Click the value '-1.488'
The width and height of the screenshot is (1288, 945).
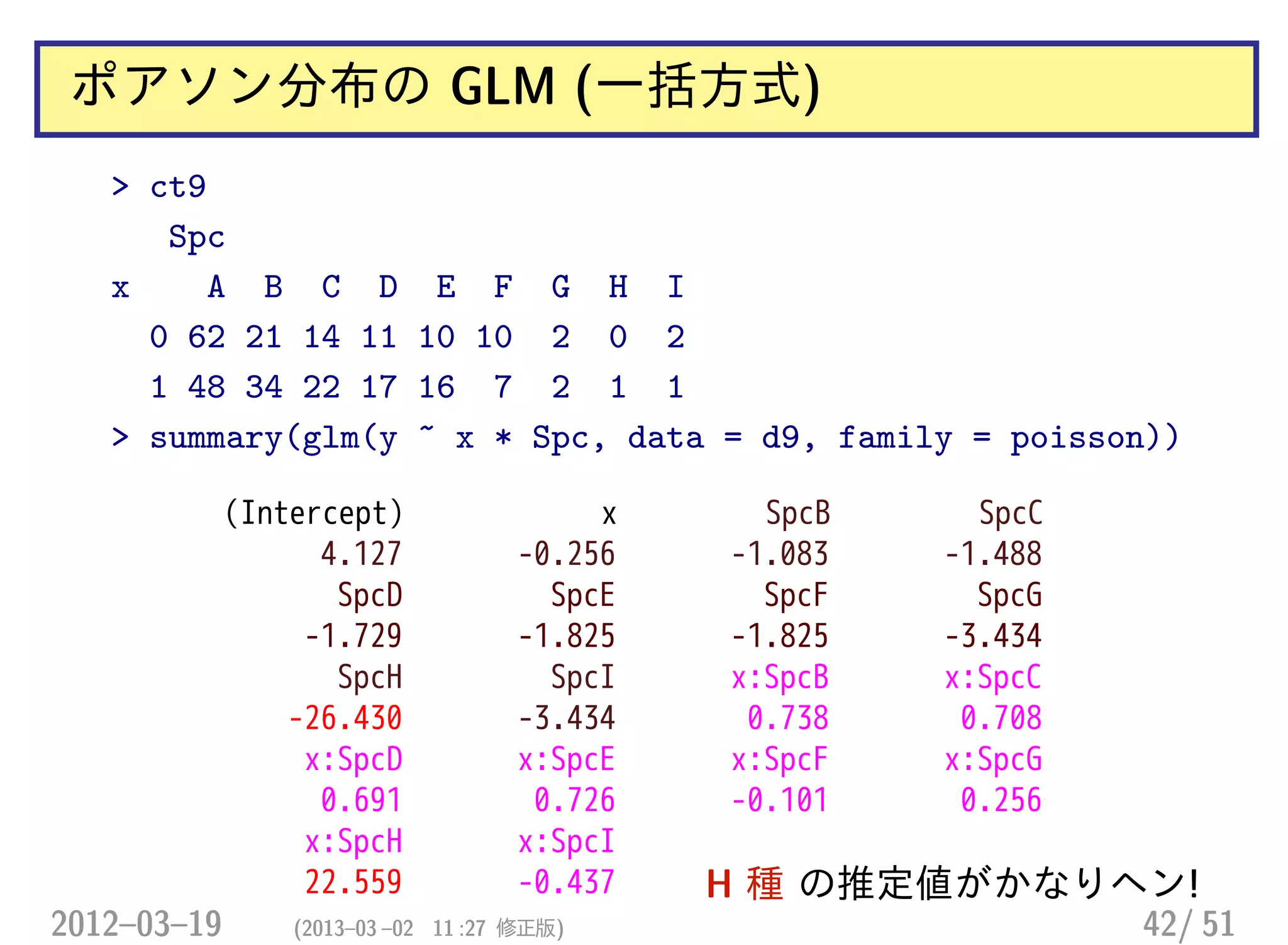(x=993, y=554)
